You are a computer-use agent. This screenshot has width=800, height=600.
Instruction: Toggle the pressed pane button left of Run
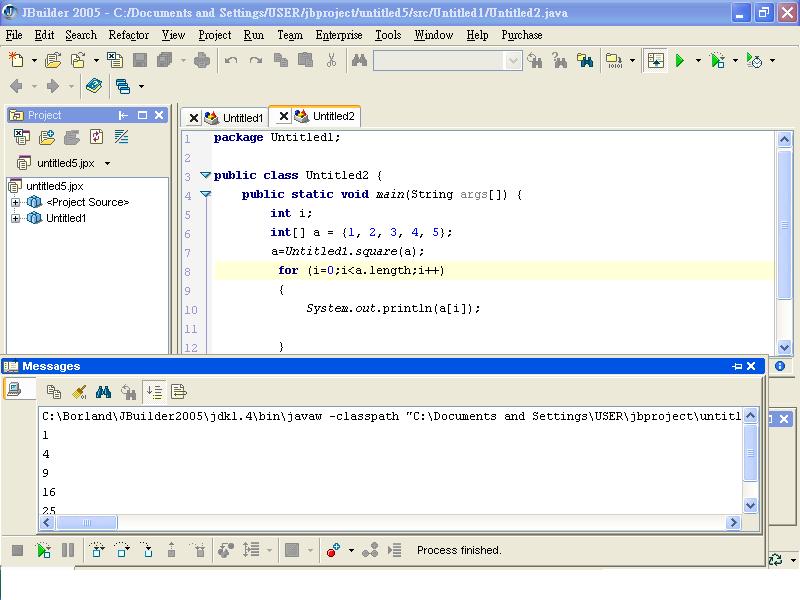point(656,60)
